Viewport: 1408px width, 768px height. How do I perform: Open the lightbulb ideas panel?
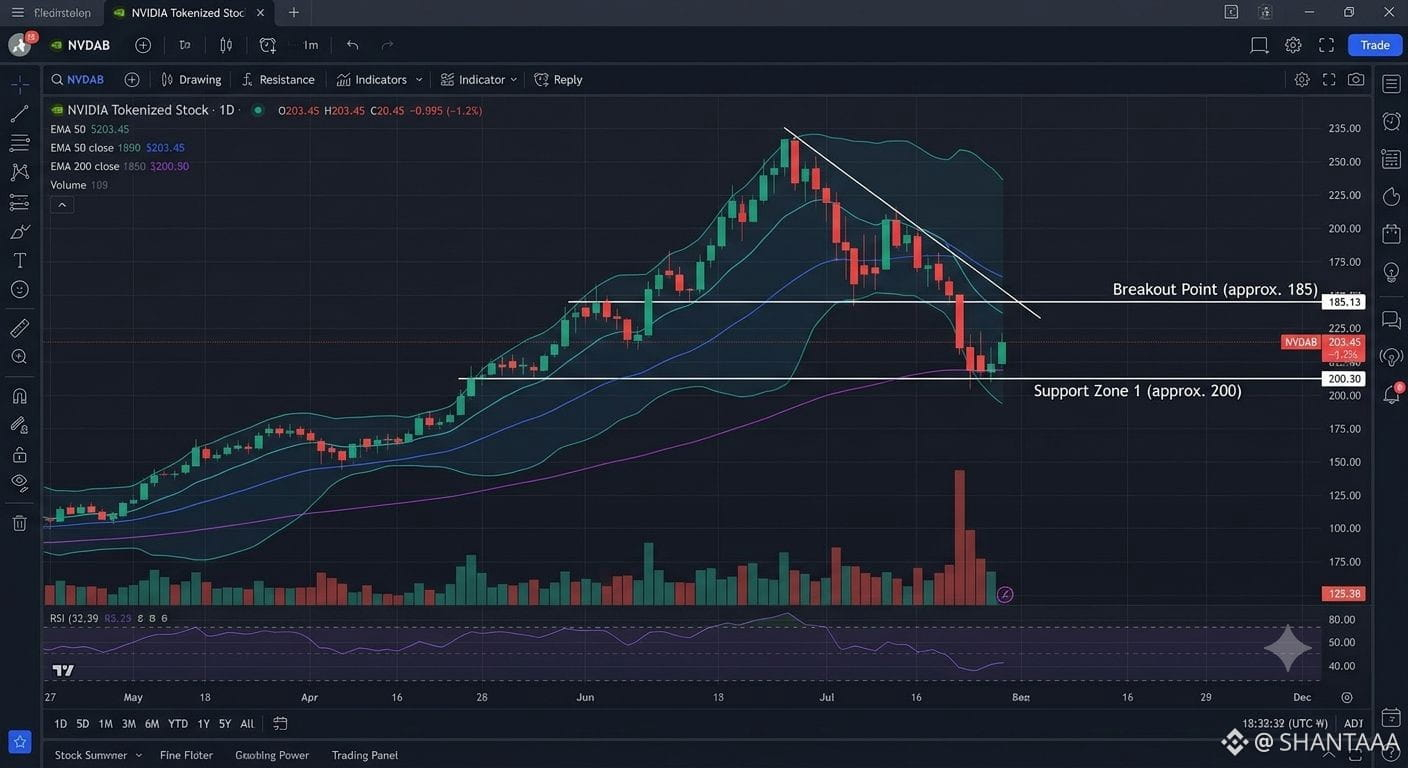coord(1391,272)
